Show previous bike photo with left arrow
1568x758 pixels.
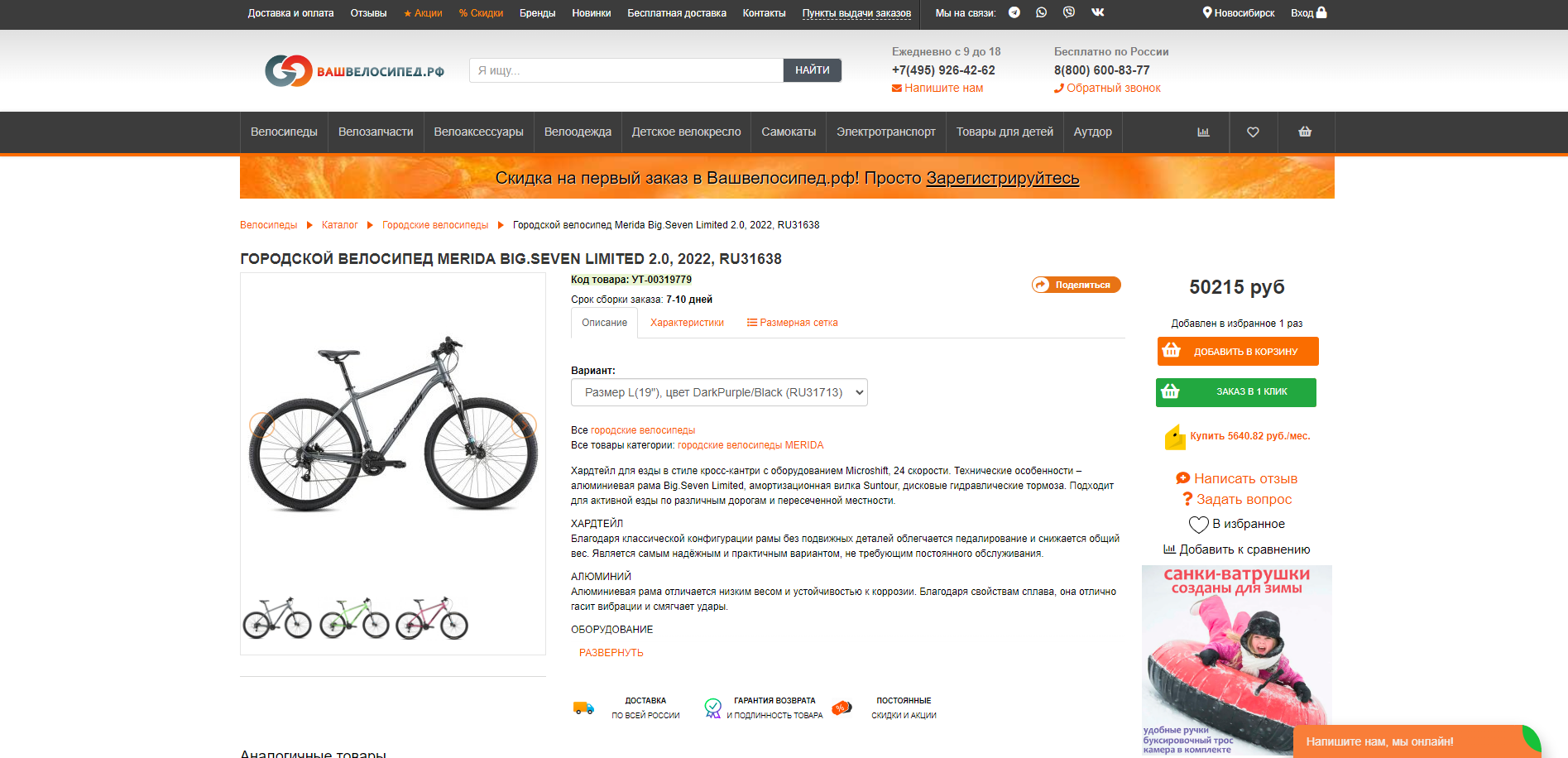click(x=261, y=425)
